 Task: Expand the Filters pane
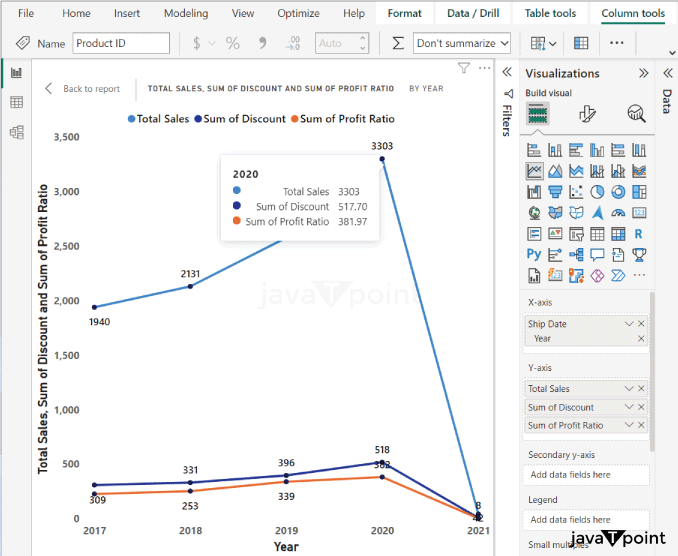click(x=507, y=72)
